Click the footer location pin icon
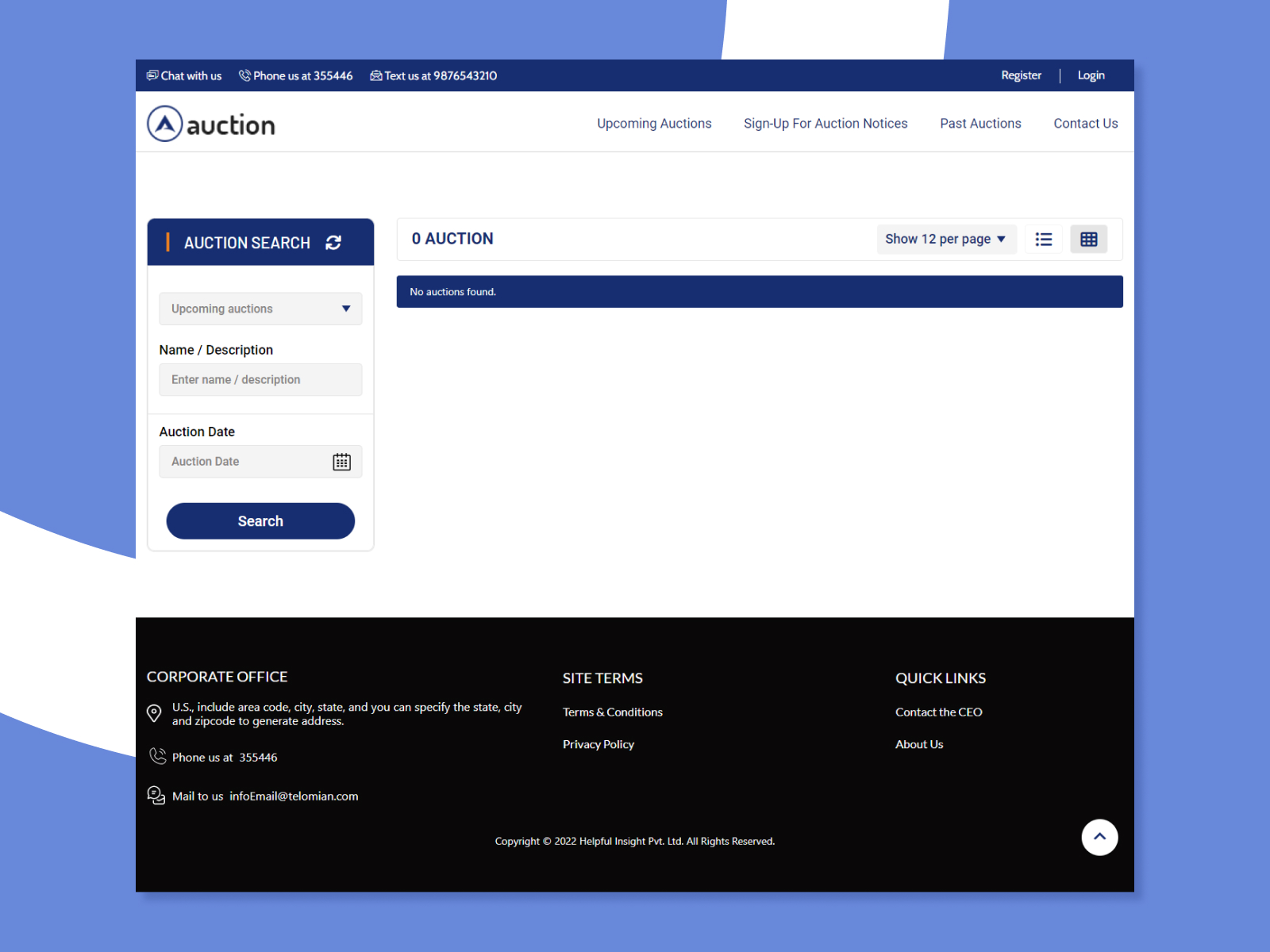Image resolution: width=1270 pixels, height=952 pixels. (155, 713)
